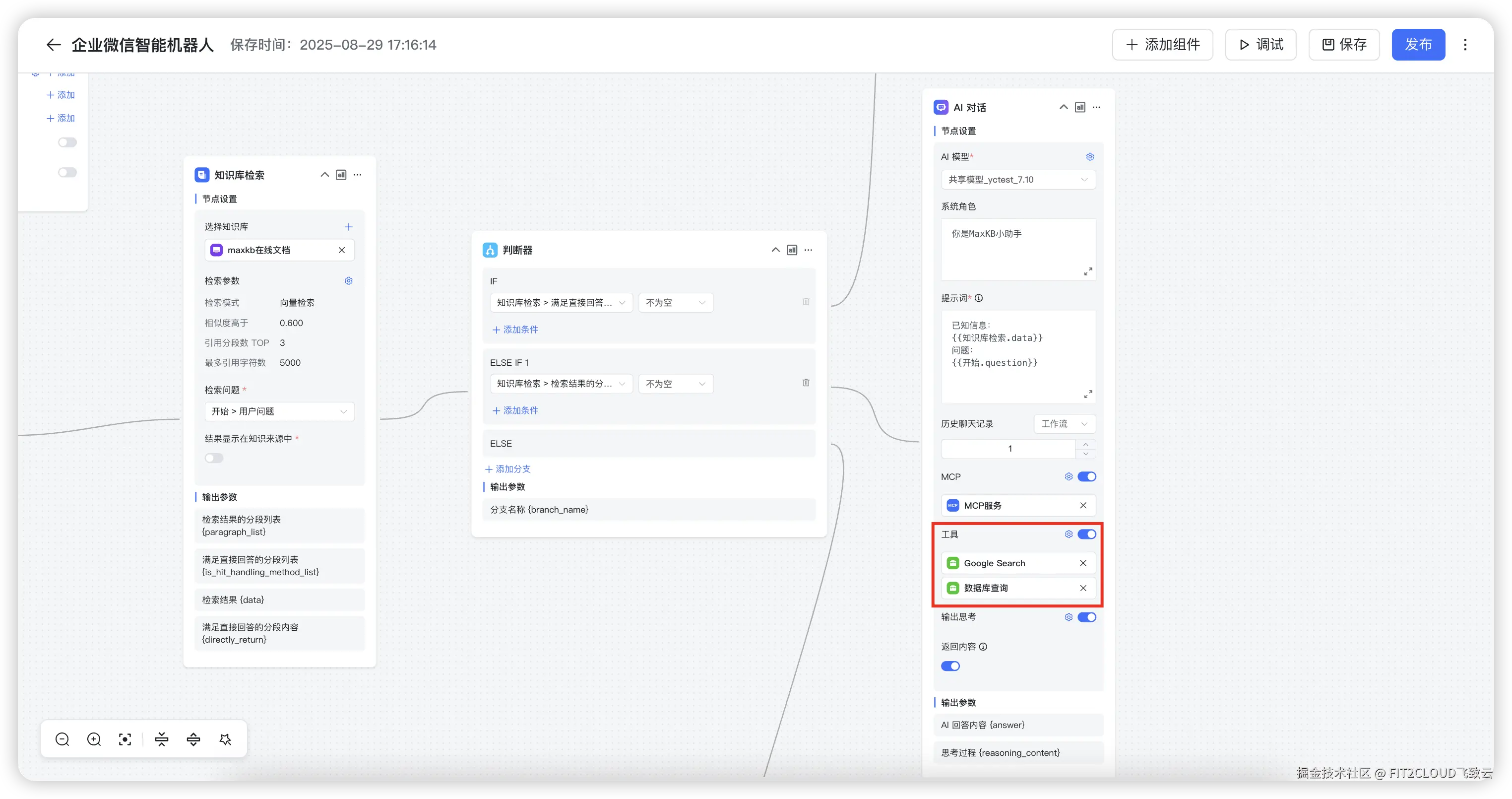Screen dimensions: 1512x799
Task: Open the top-right more options menu
Action: pos(1465,45)
